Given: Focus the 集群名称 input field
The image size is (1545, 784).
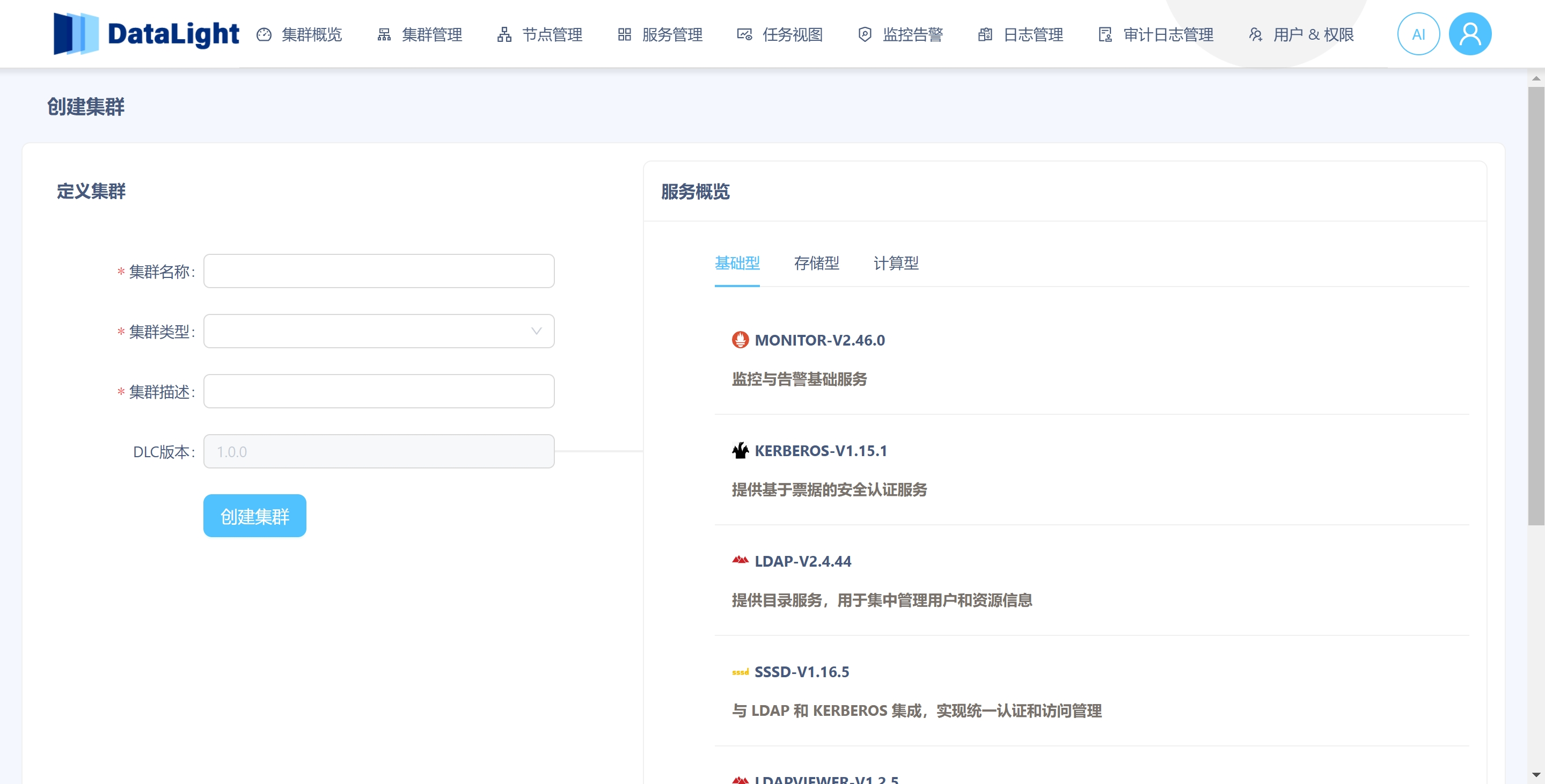Looking at the screenshot, I should [378, 271].
